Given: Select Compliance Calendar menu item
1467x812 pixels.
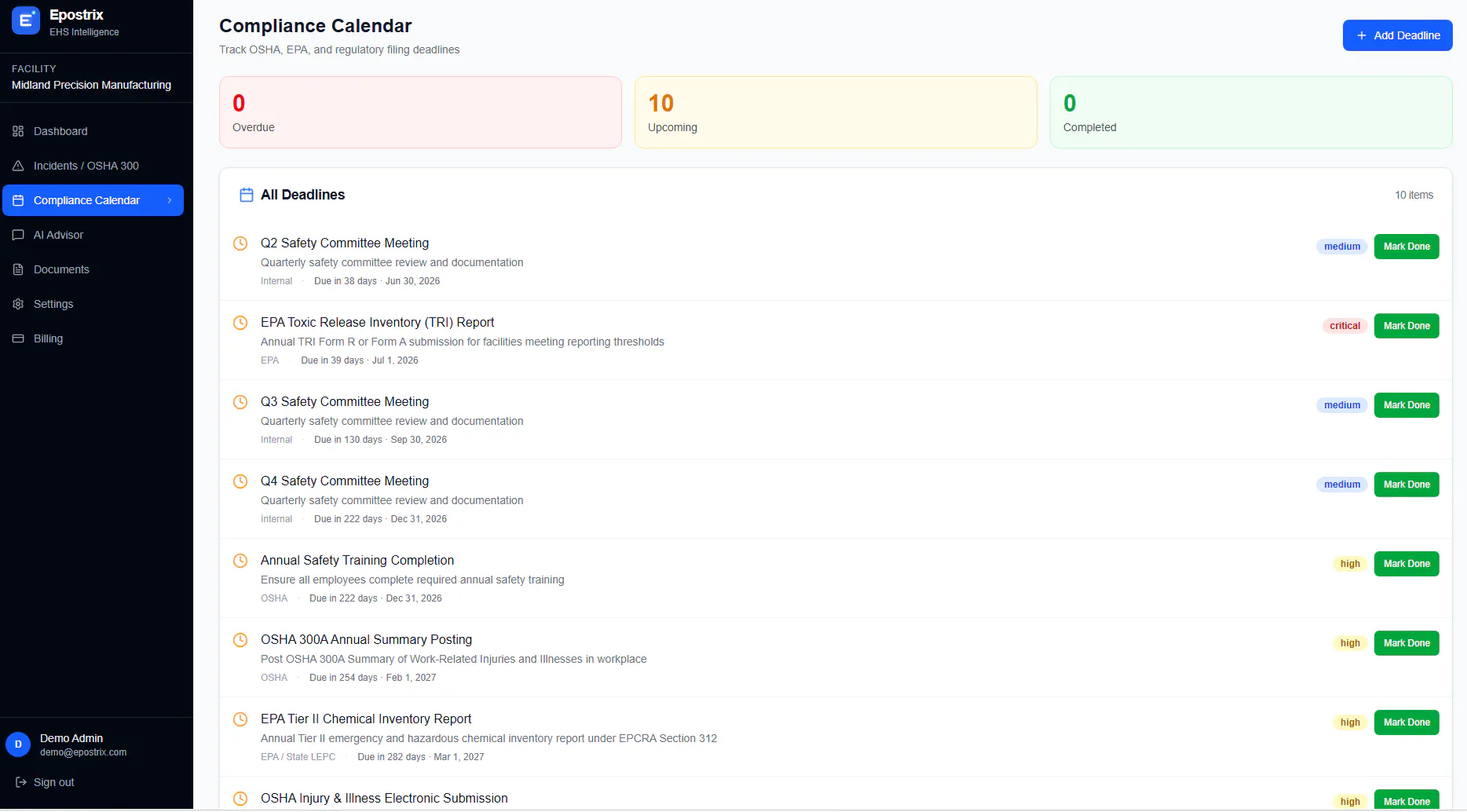Looking at the screenshot, I should point(93,200).
